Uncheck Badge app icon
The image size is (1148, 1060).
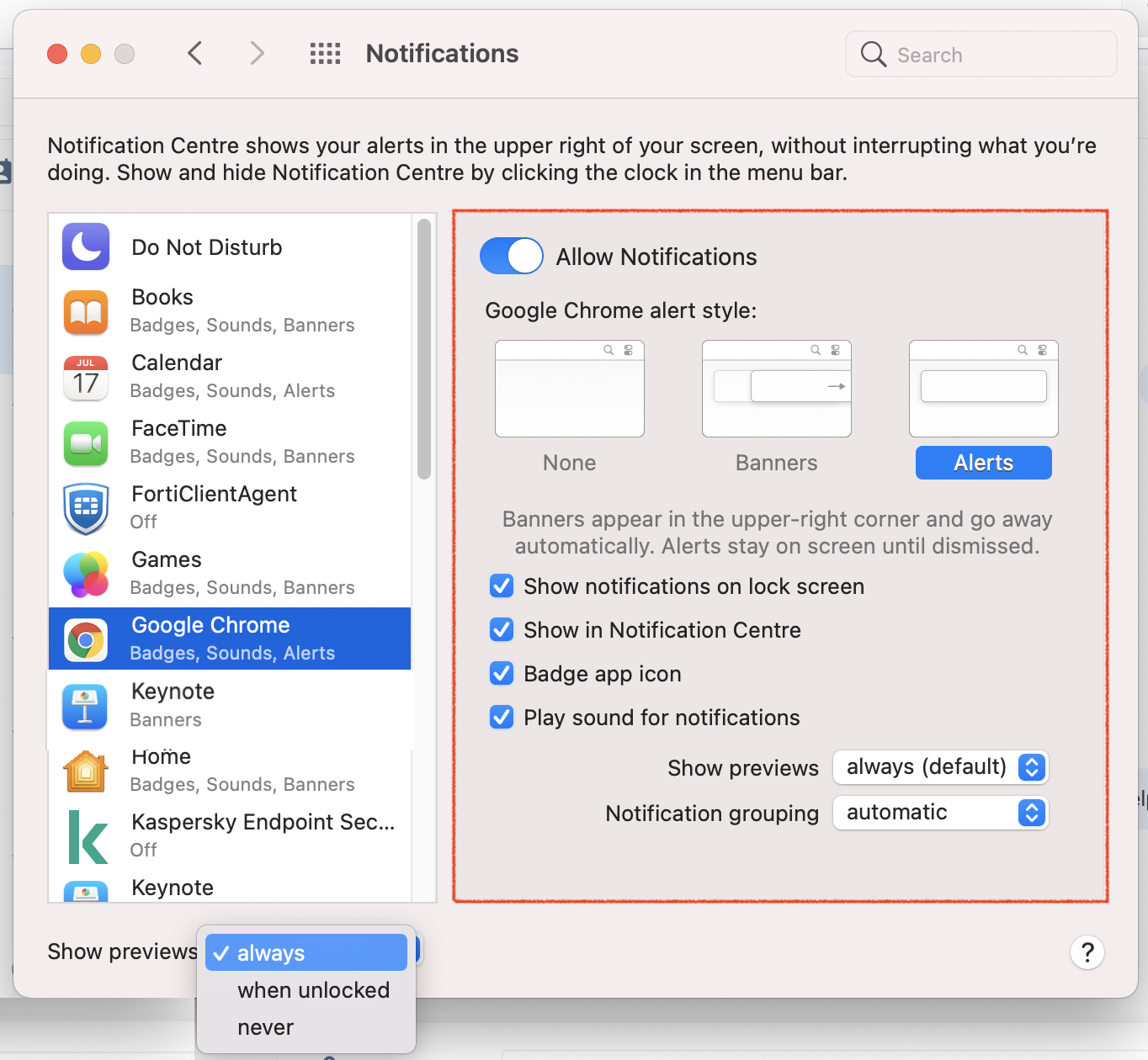[502, 673]
